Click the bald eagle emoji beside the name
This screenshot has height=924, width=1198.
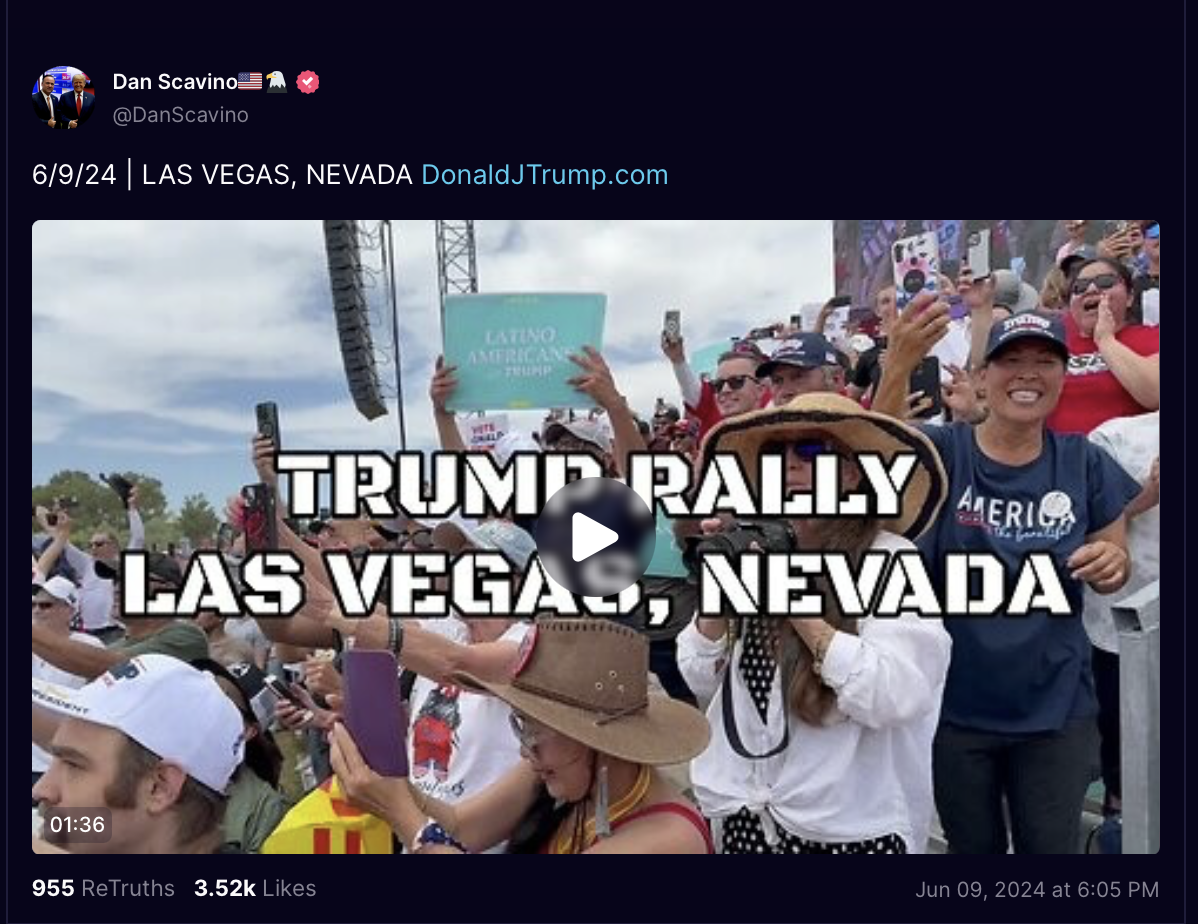coord(277,81)
